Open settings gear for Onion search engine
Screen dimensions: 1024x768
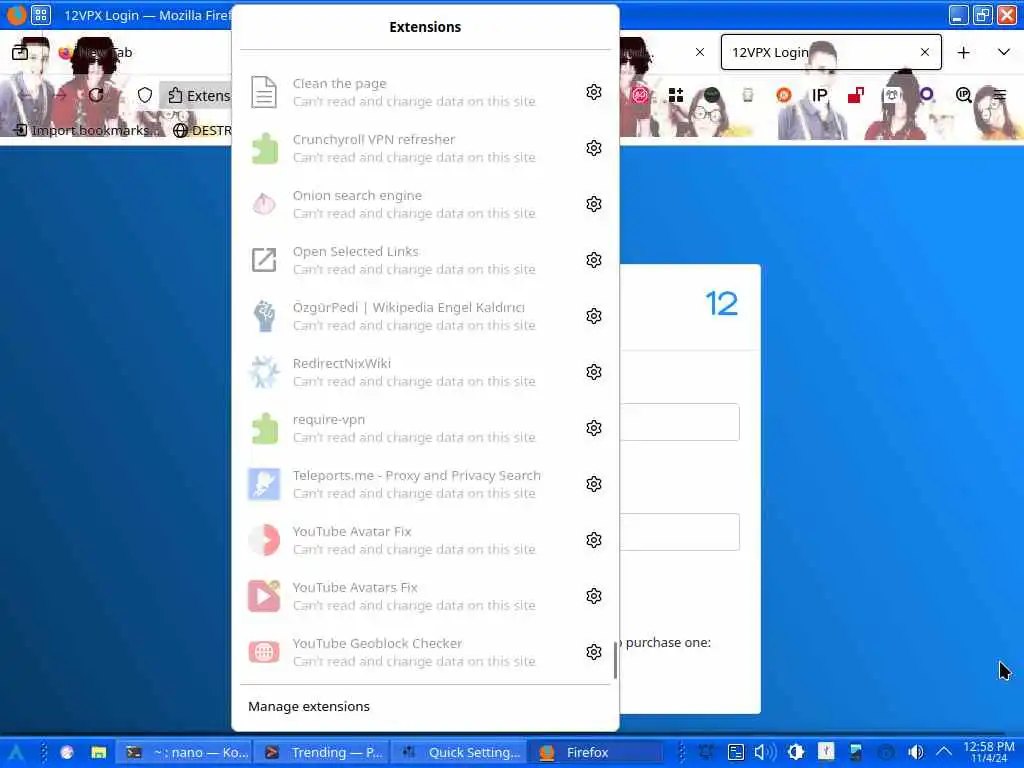click(593, 204)
